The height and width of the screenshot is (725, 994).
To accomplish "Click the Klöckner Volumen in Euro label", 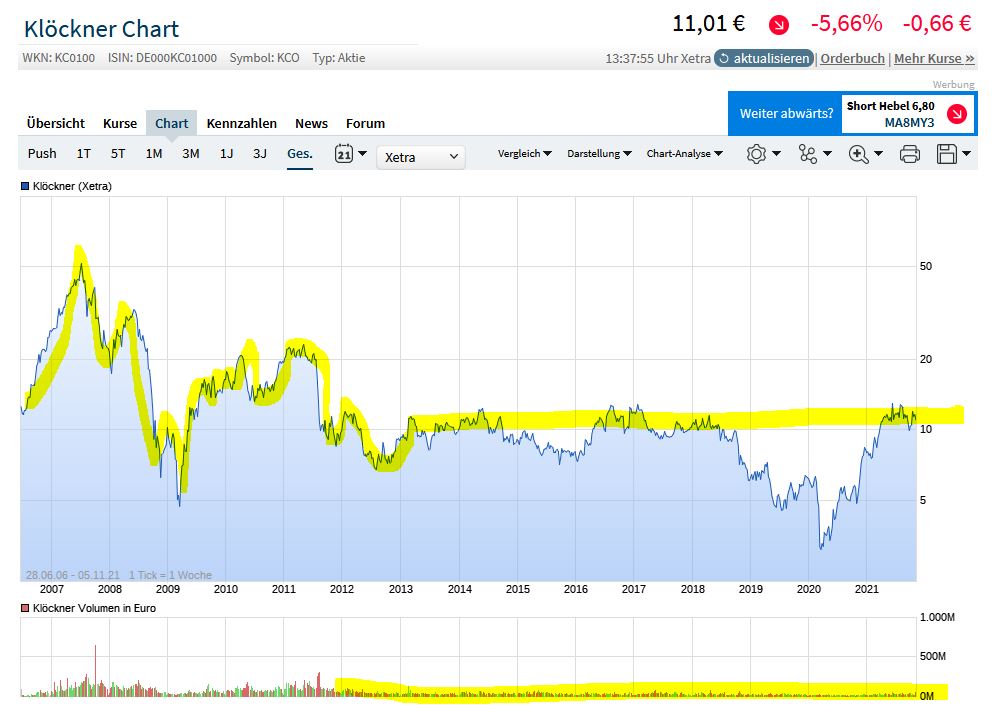I will (94, 608).
